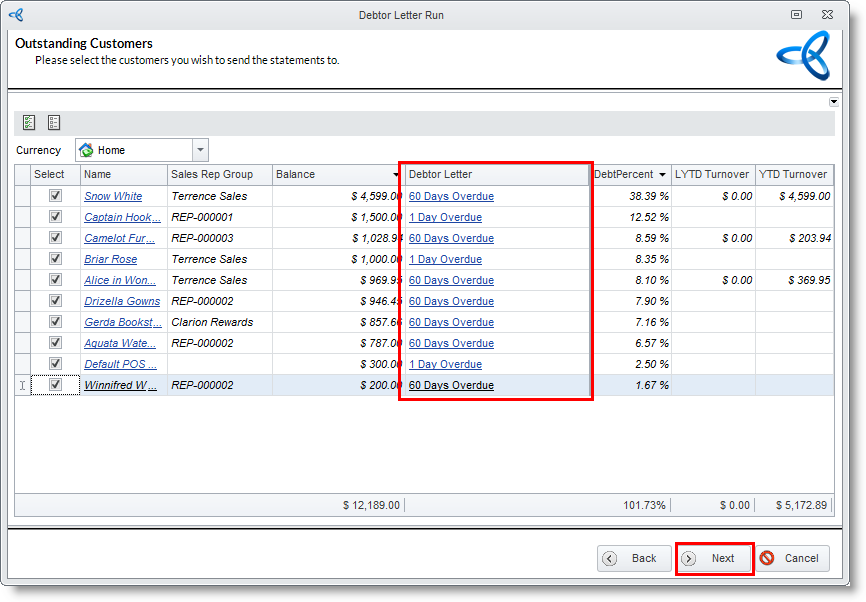
Task: Click the DebtPercent column sort arrow
Action: (x=662, y=175)
